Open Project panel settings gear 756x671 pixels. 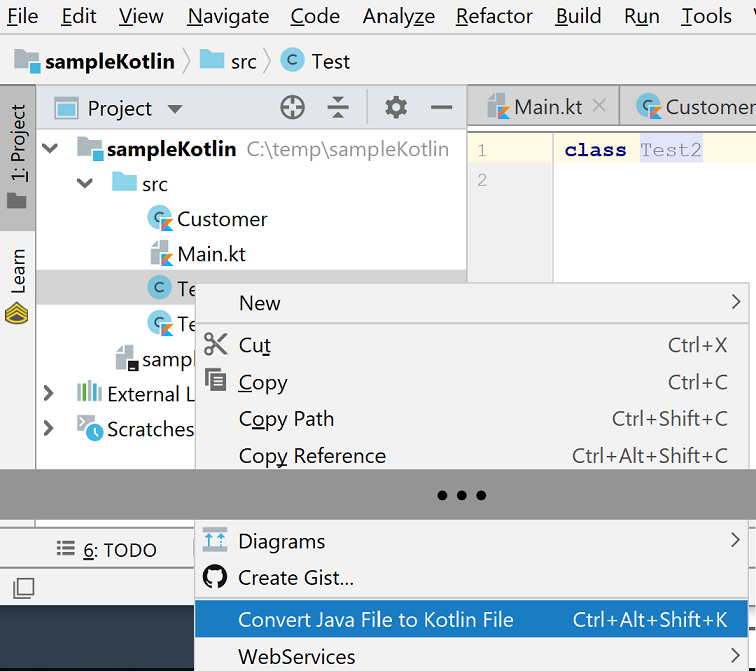coord(396,108)
